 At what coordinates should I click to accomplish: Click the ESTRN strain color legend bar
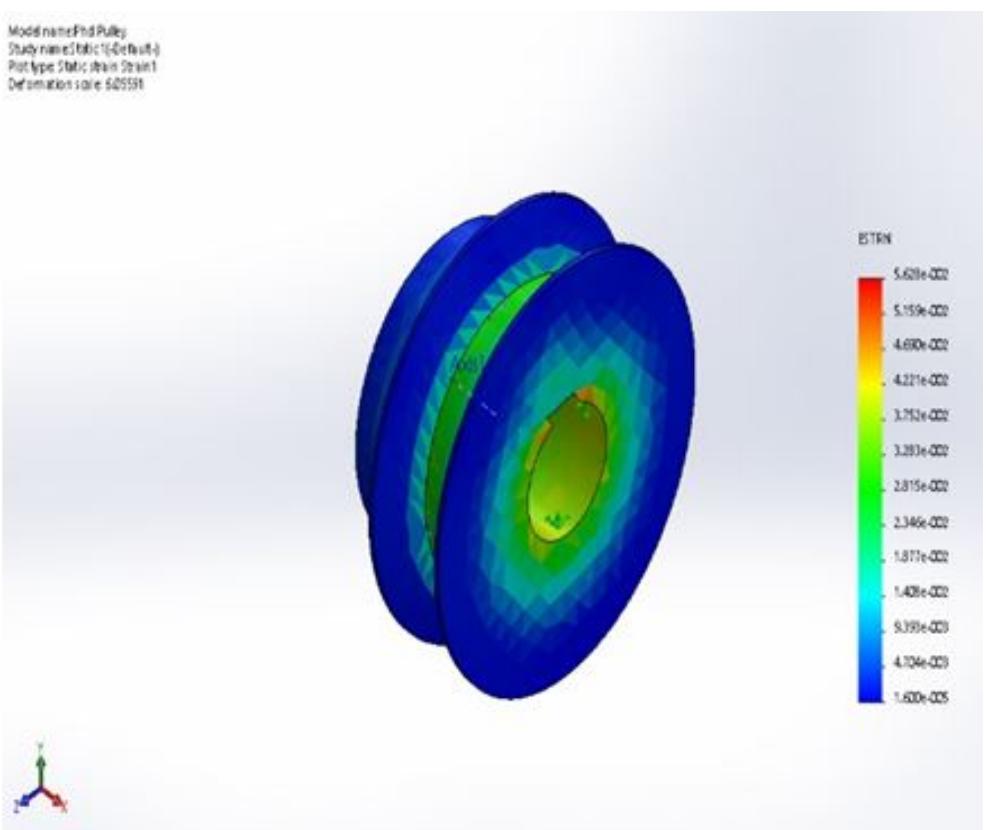coord(871,489)
